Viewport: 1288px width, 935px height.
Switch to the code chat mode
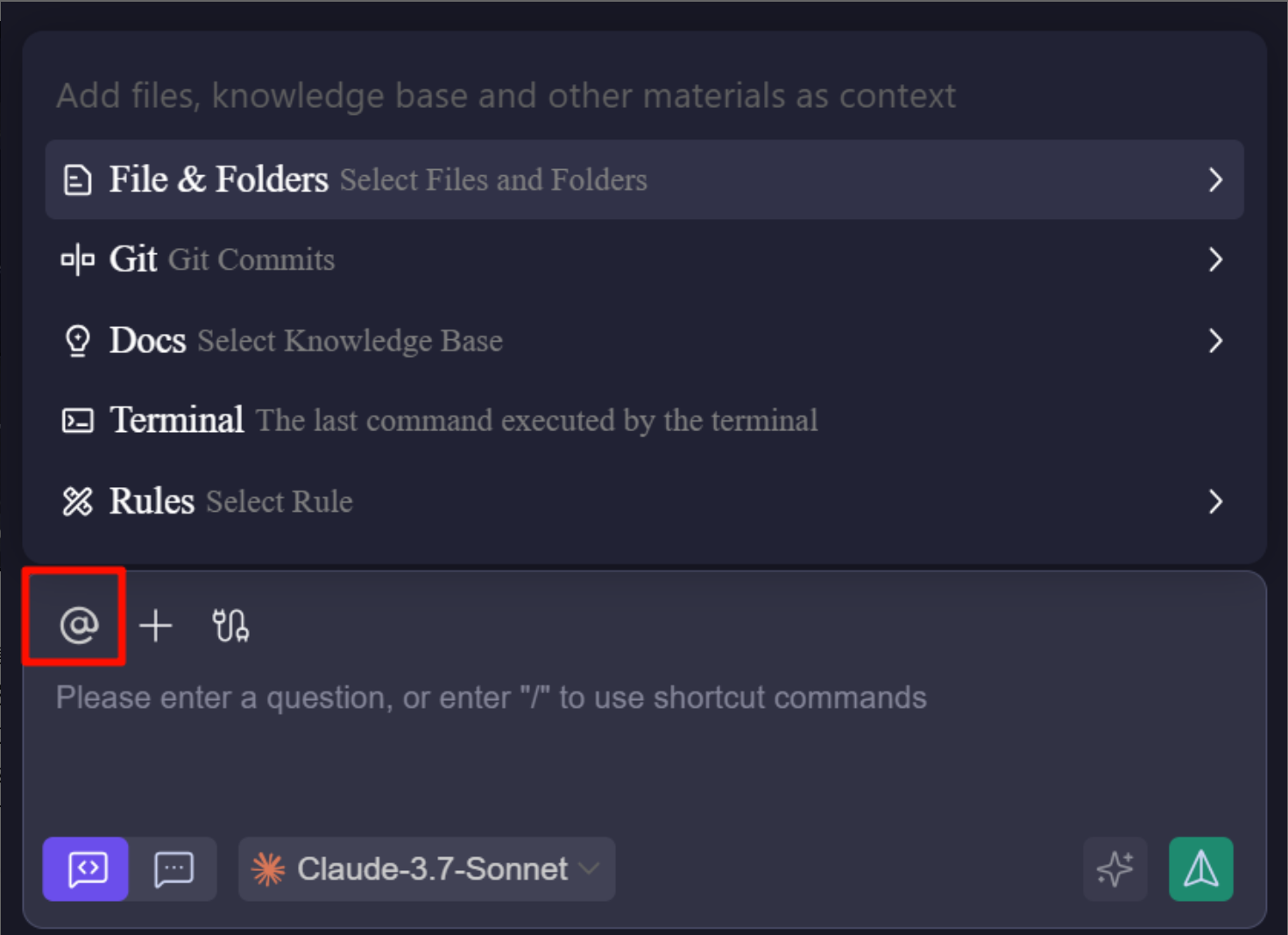(85, 868)
